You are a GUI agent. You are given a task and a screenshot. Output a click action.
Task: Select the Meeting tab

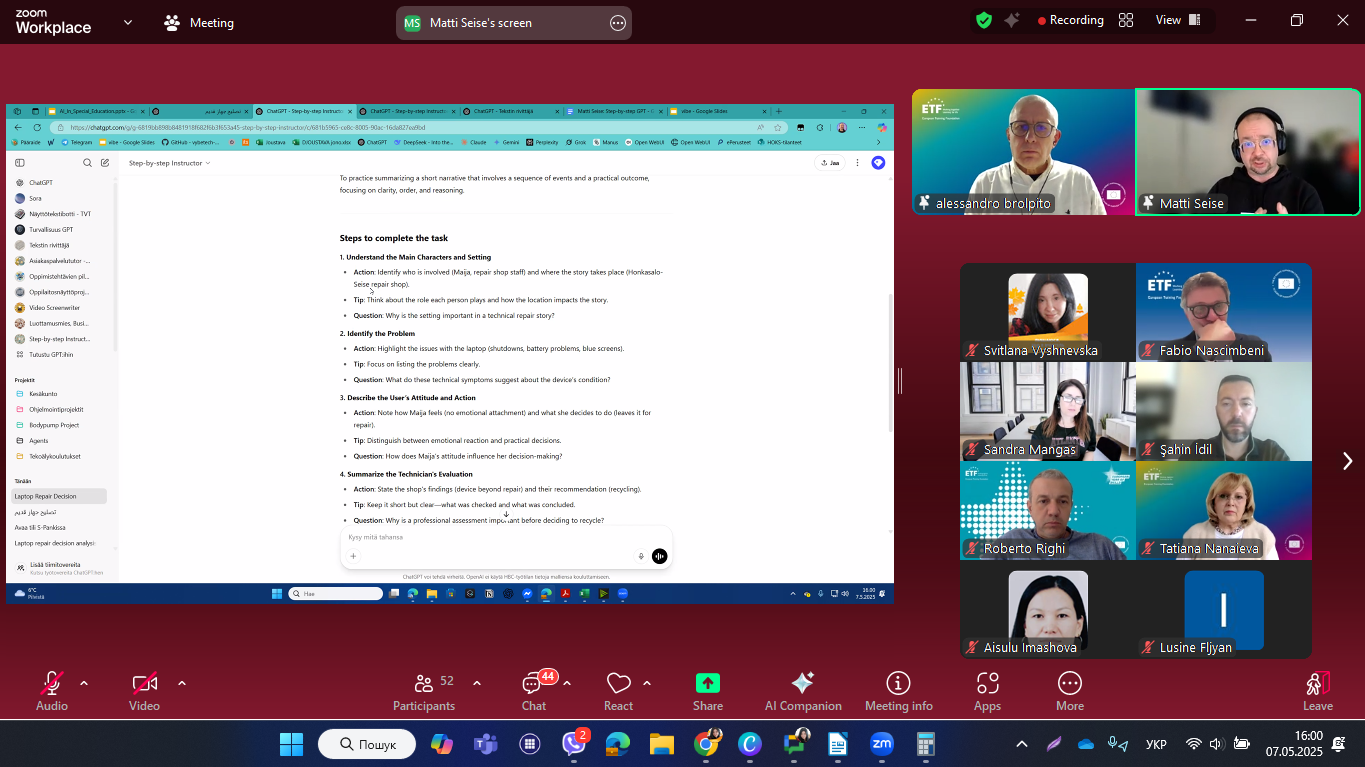(199, 22)
